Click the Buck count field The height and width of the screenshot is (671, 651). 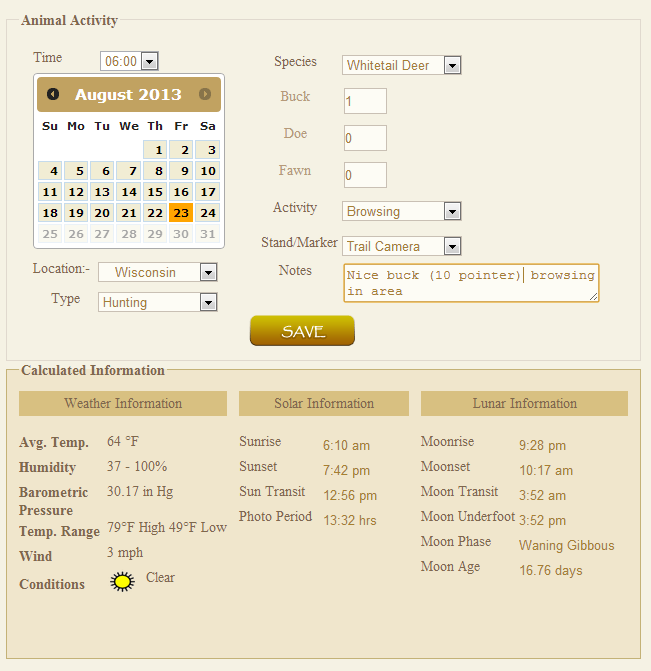365,101
